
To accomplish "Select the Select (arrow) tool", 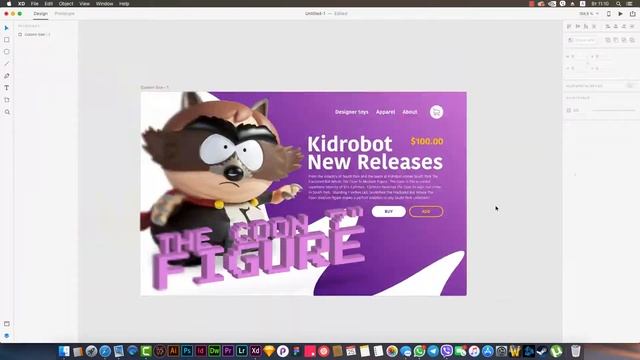I will point(7,28).
